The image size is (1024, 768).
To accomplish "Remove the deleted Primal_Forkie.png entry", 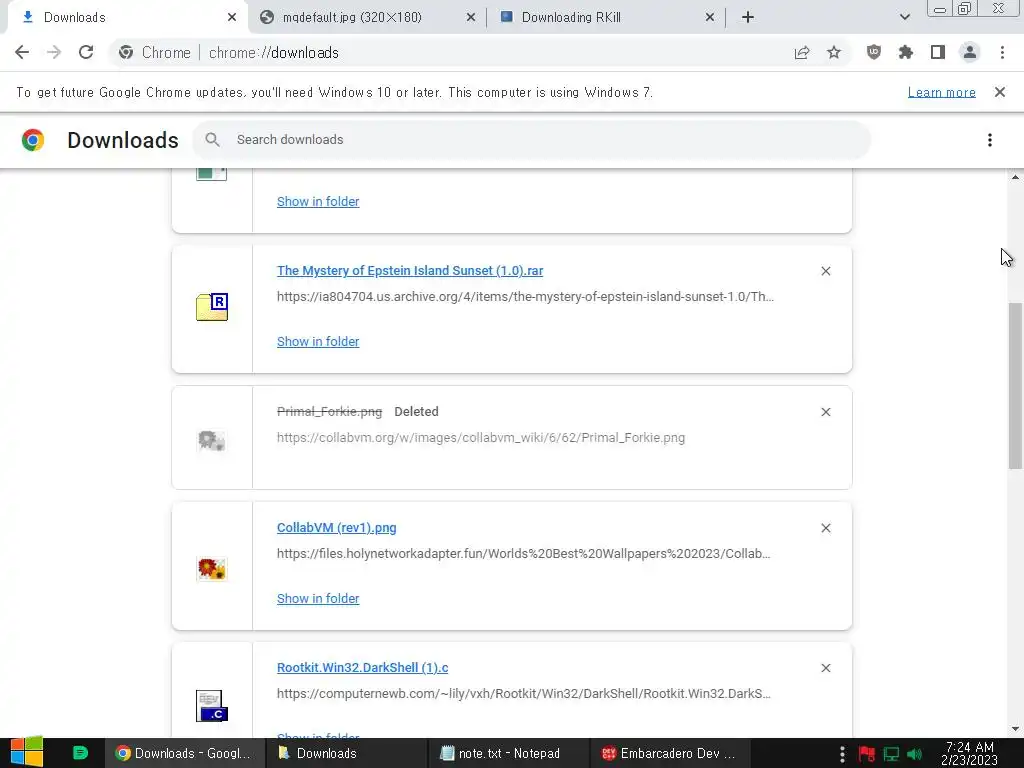I will [826, 412].
